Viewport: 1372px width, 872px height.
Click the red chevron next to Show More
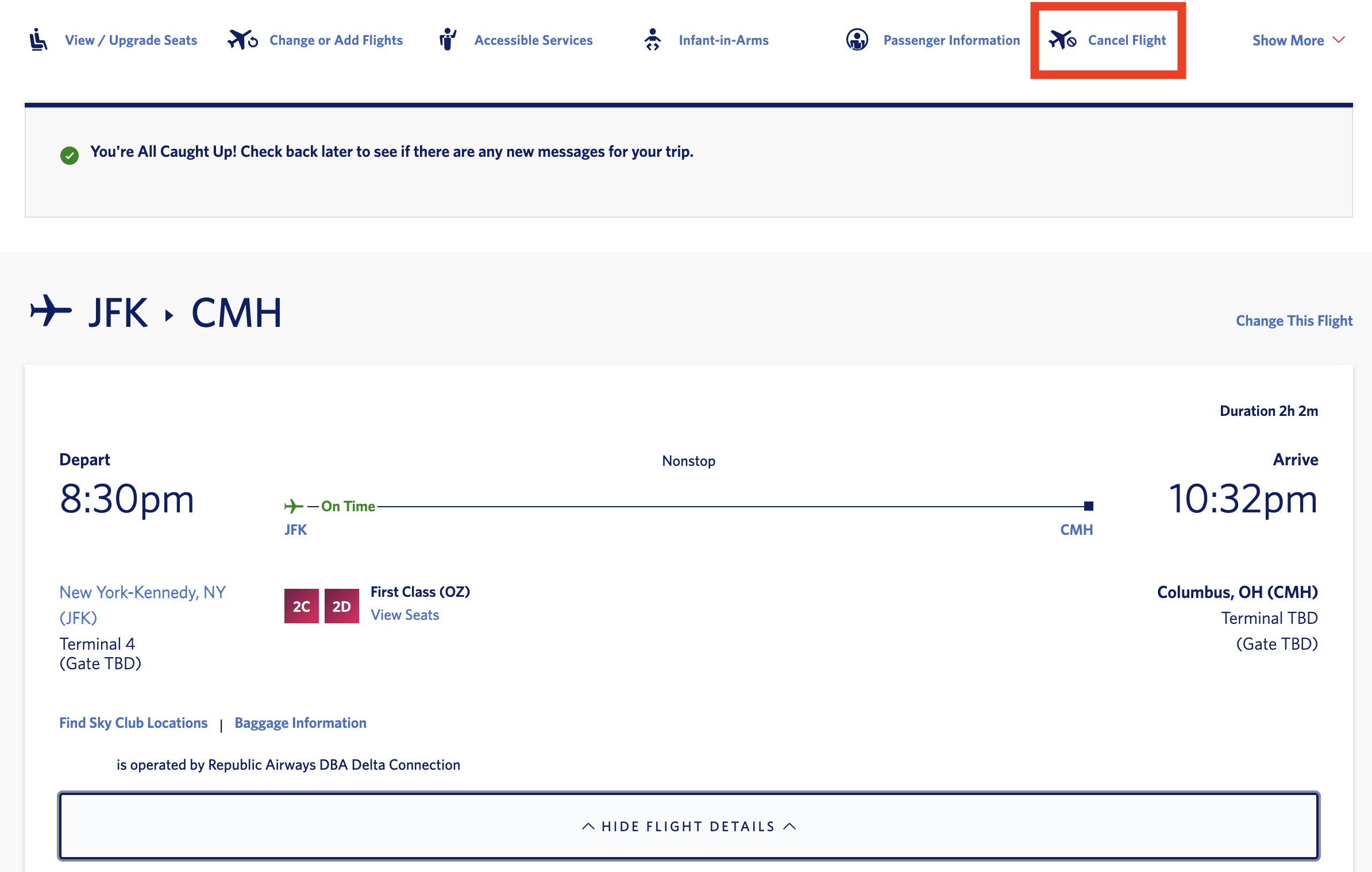tap(1339, 40)
